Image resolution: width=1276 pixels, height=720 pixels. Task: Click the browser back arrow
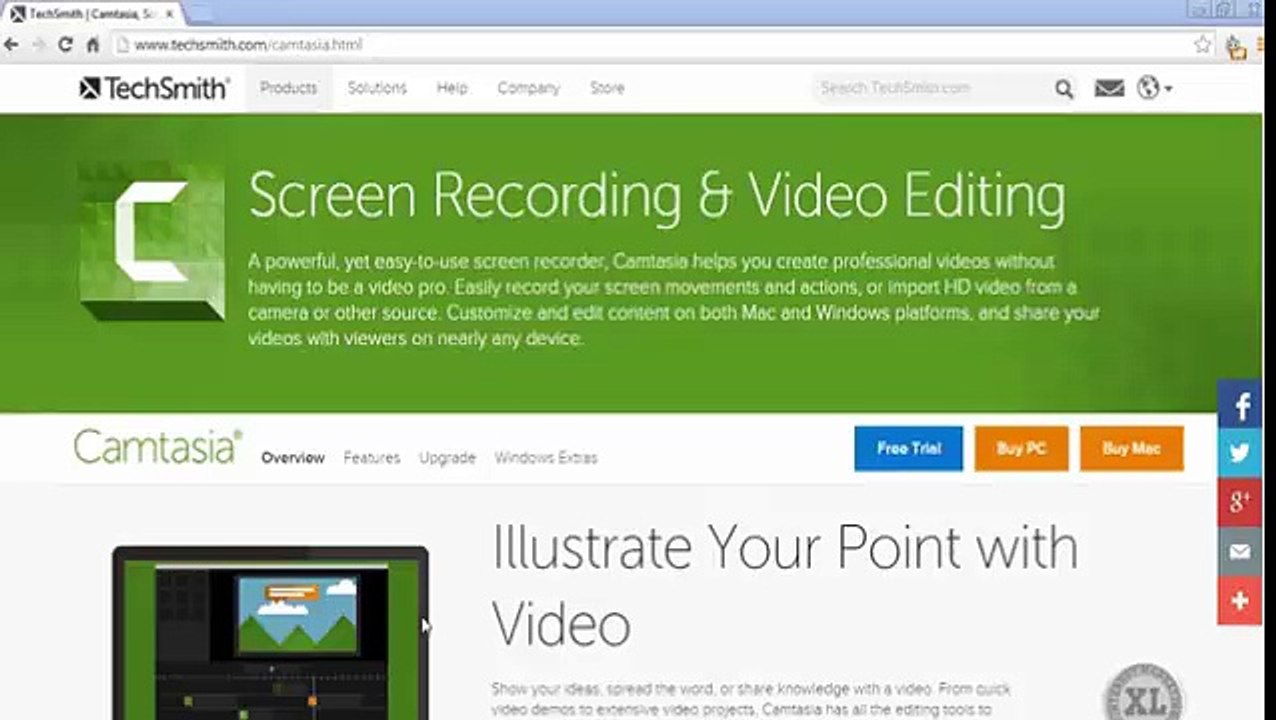(x=12, y=45)
